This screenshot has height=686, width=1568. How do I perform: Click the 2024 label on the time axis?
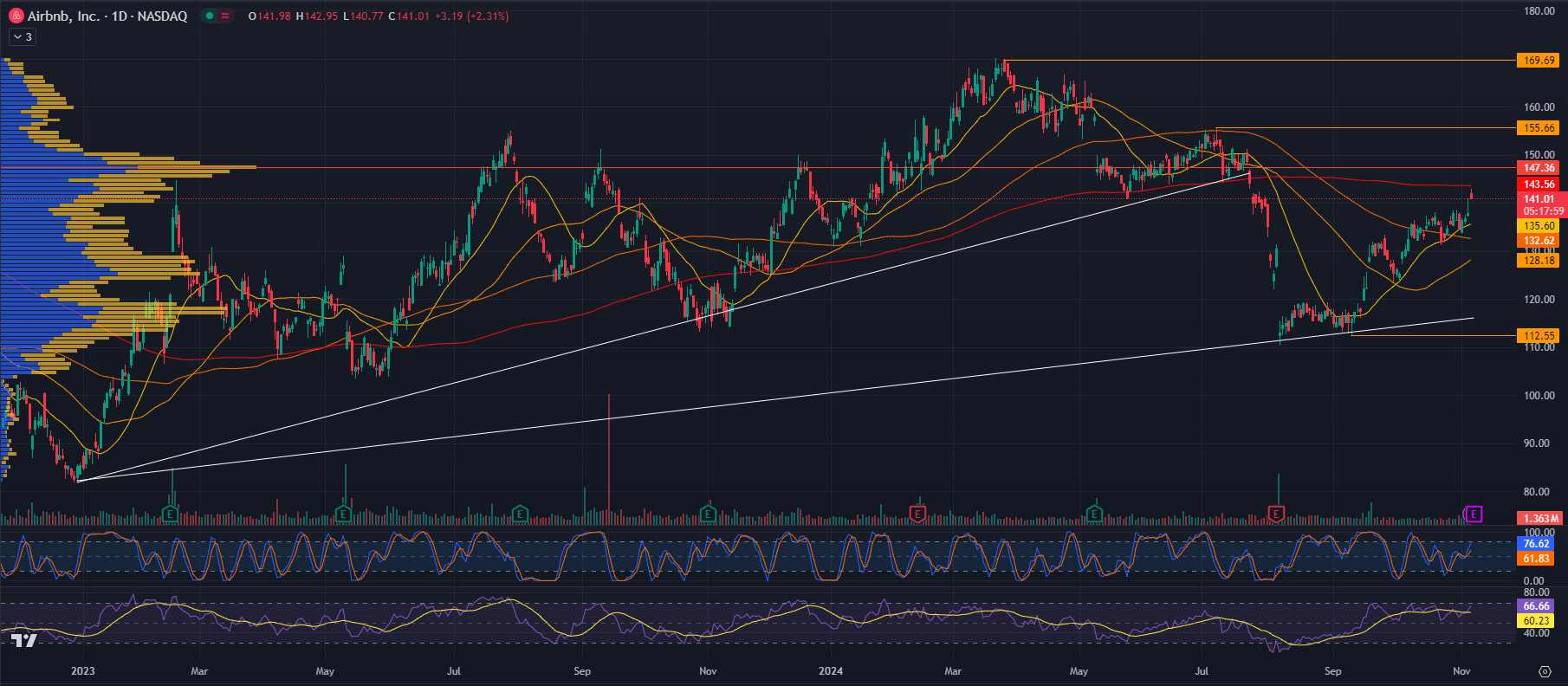[x=831, y=671]
